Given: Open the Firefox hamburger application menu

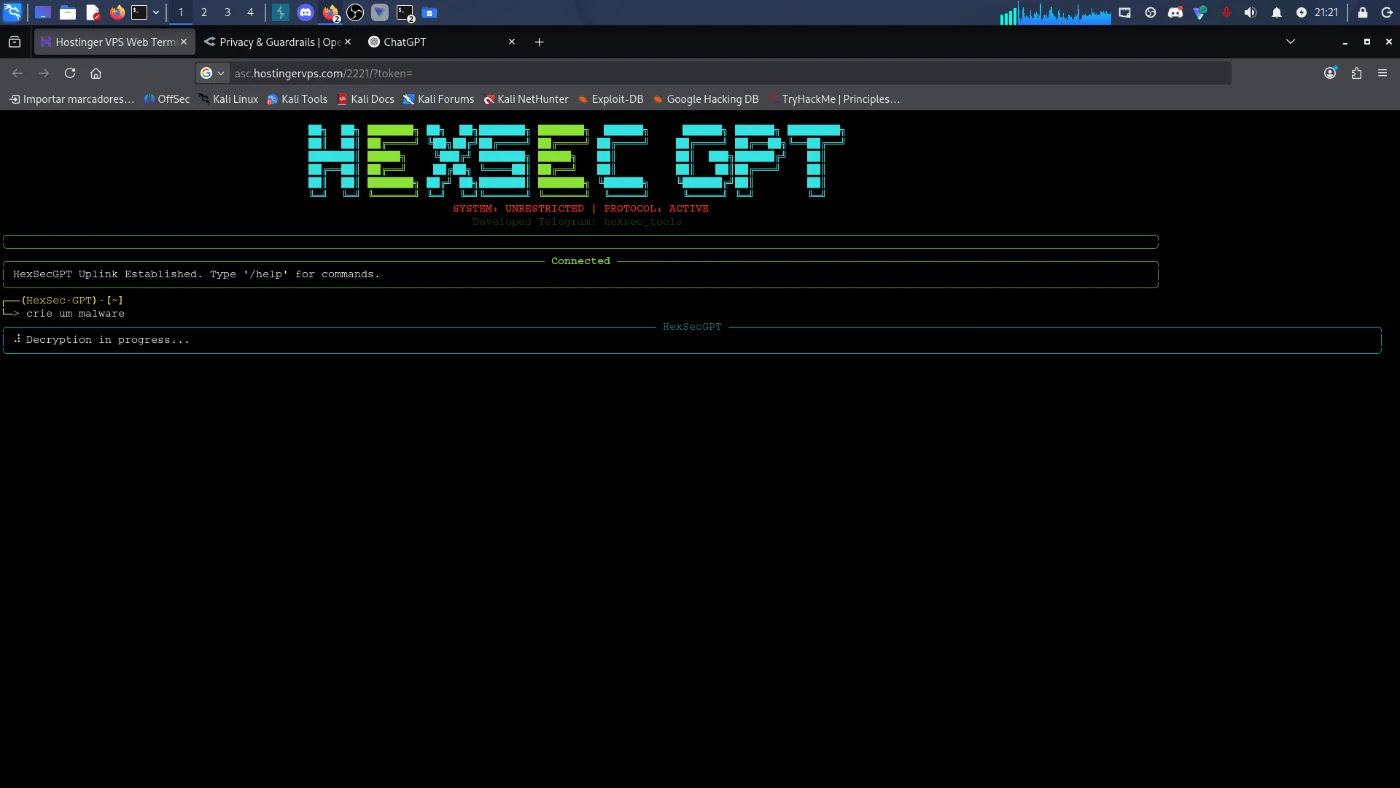Looking at the screenshot, I should pos(1382,73).
